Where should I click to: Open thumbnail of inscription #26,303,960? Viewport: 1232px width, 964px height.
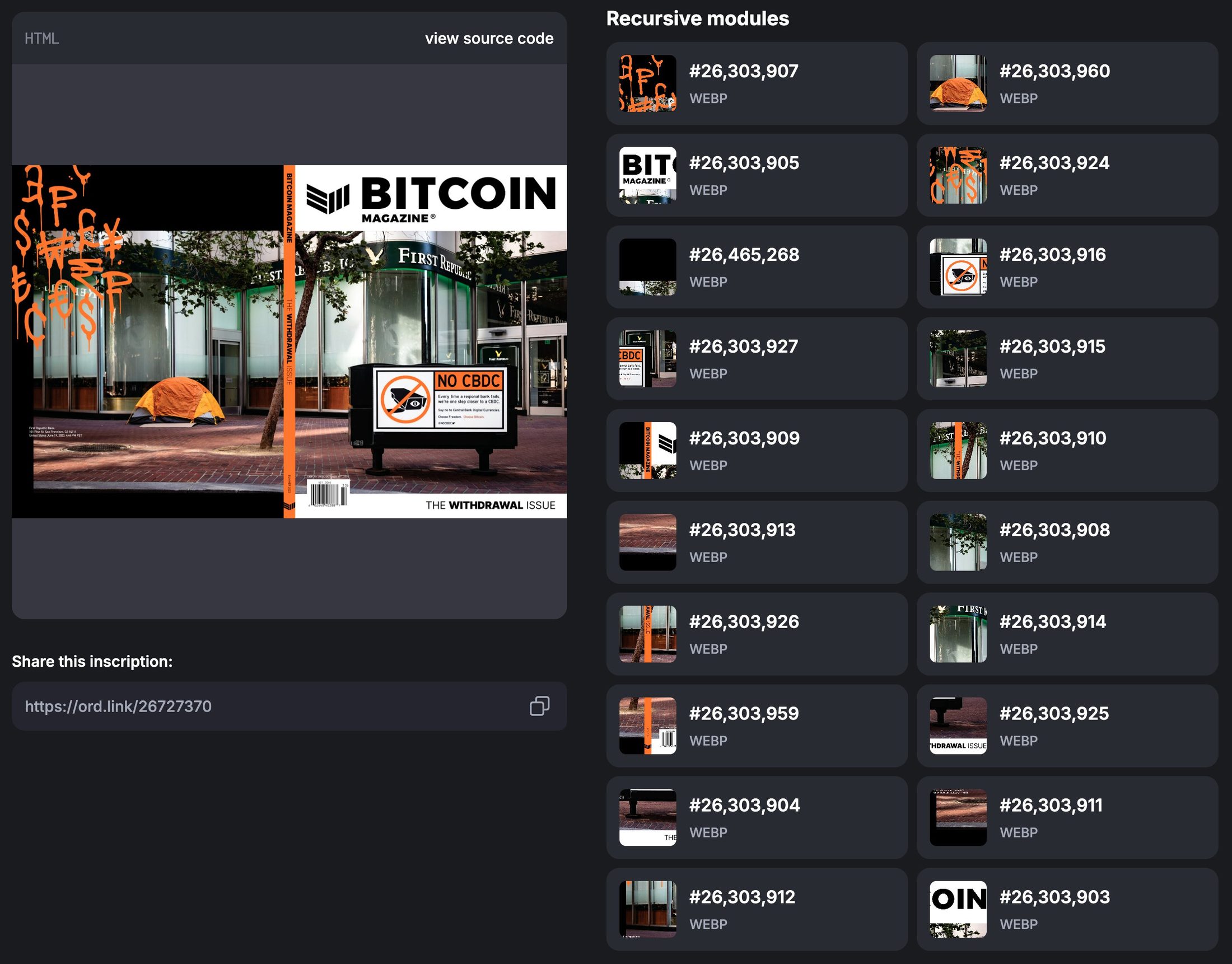958,83
